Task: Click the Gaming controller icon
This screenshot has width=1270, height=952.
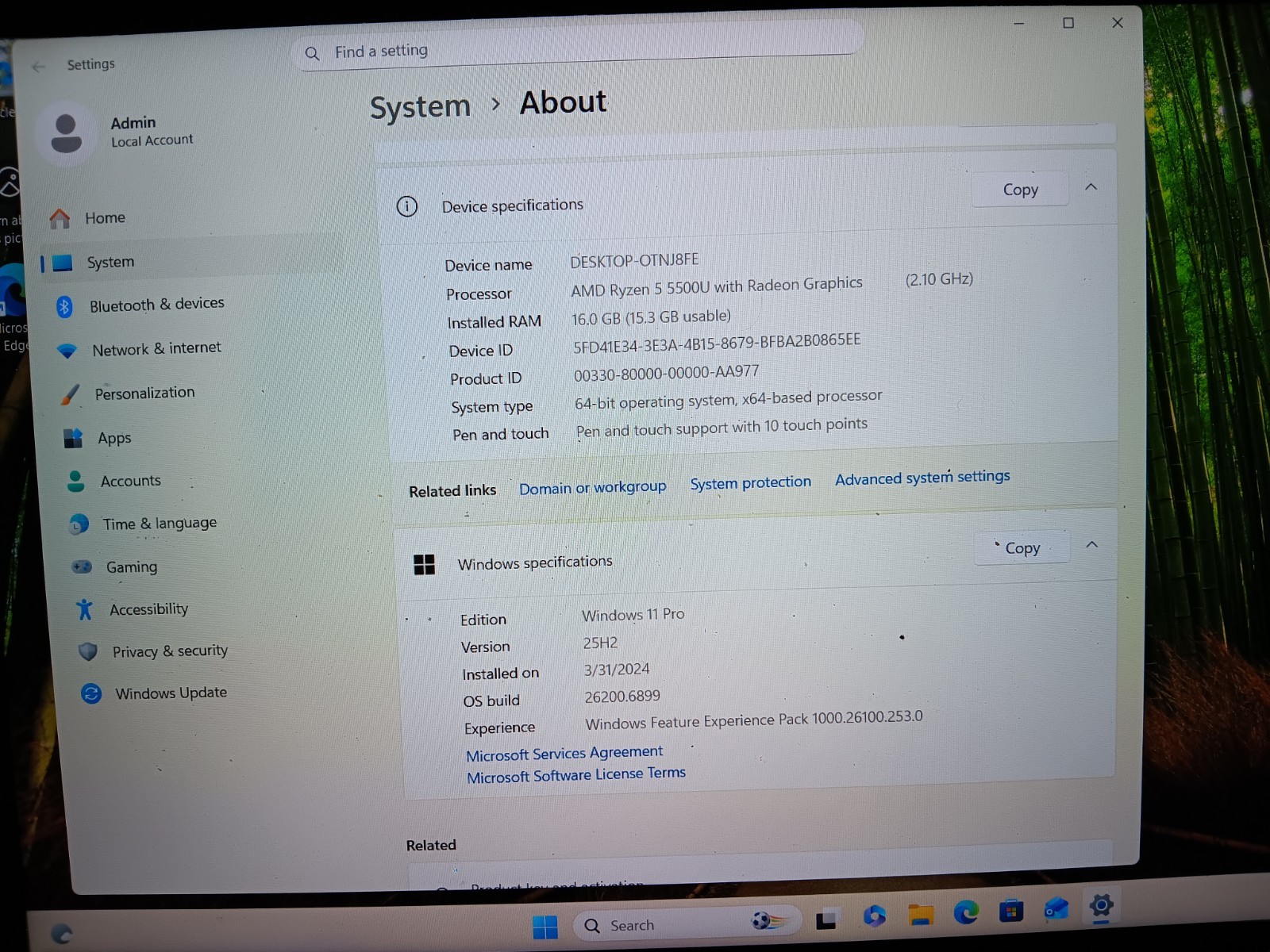Action: tap(82, 566)
